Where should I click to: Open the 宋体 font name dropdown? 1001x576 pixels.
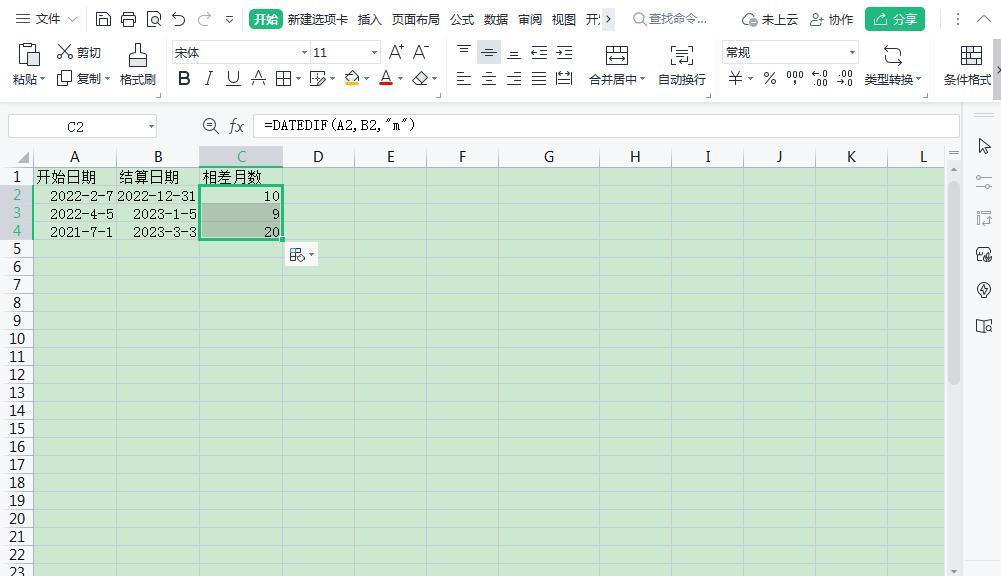tap(305, 52)
